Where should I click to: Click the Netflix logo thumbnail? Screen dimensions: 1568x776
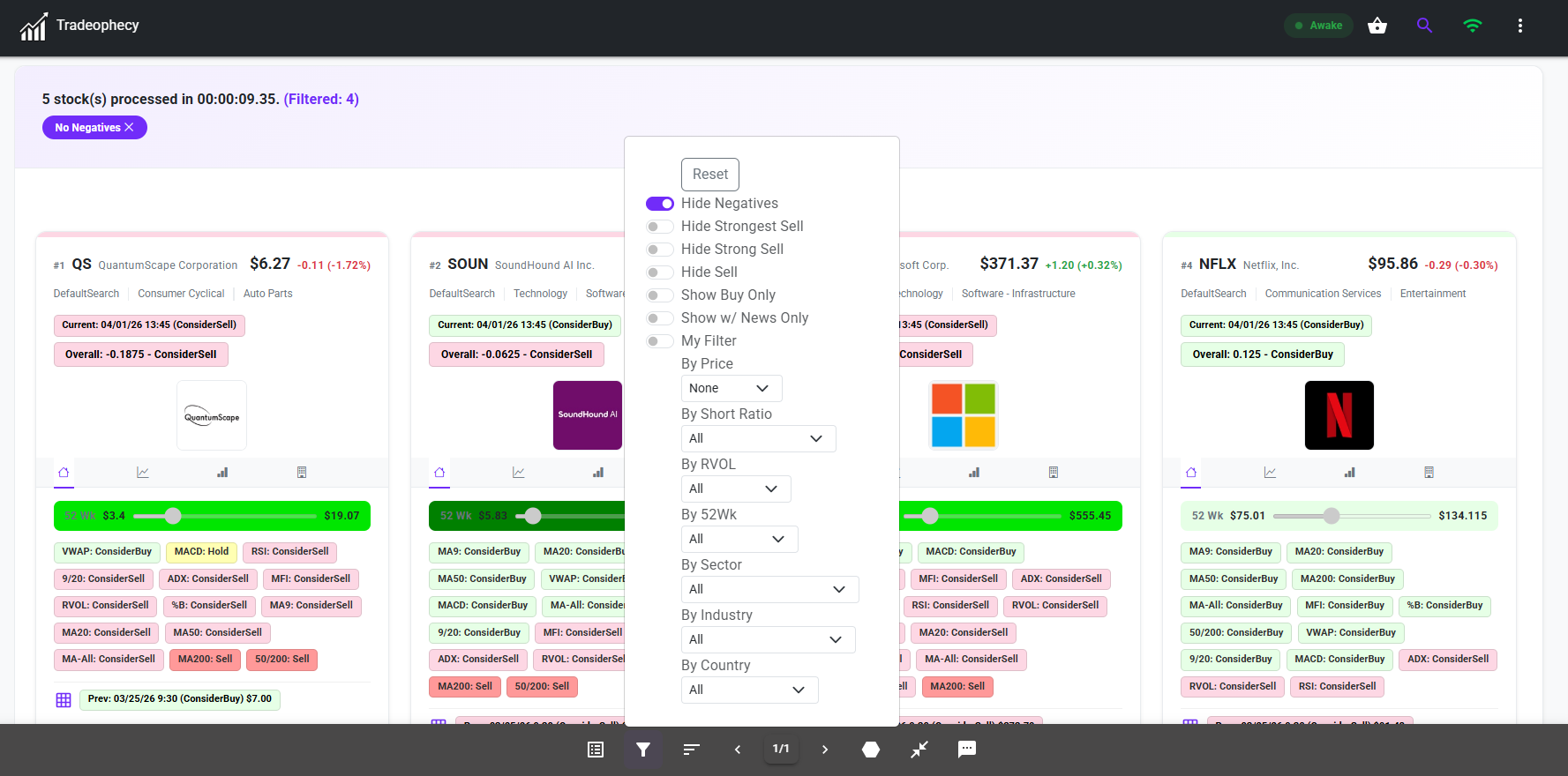(1339, 415)
